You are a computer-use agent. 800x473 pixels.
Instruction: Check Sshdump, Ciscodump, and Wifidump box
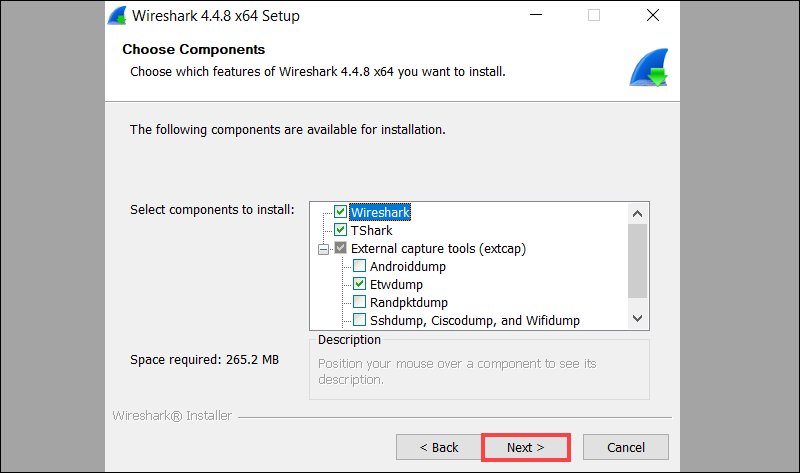[359, 320]
